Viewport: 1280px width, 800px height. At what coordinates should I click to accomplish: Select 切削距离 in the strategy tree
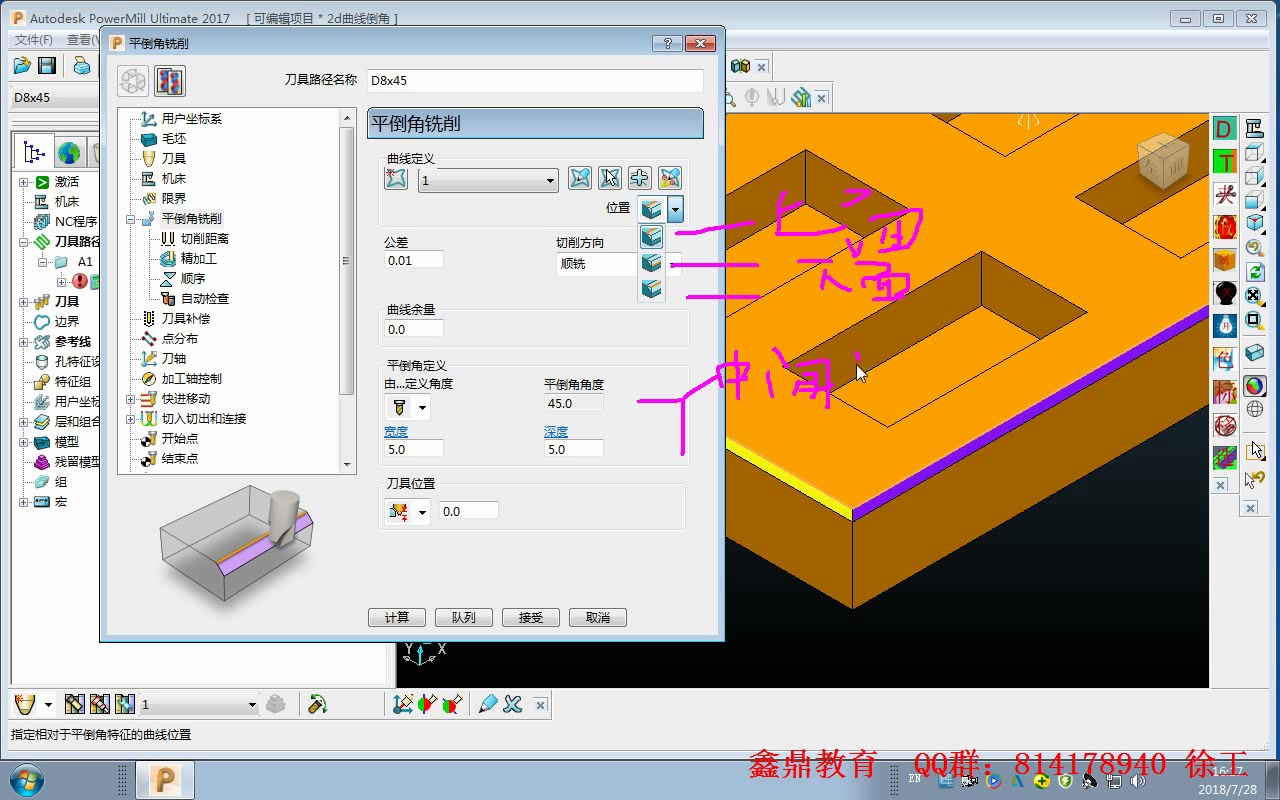204,238
